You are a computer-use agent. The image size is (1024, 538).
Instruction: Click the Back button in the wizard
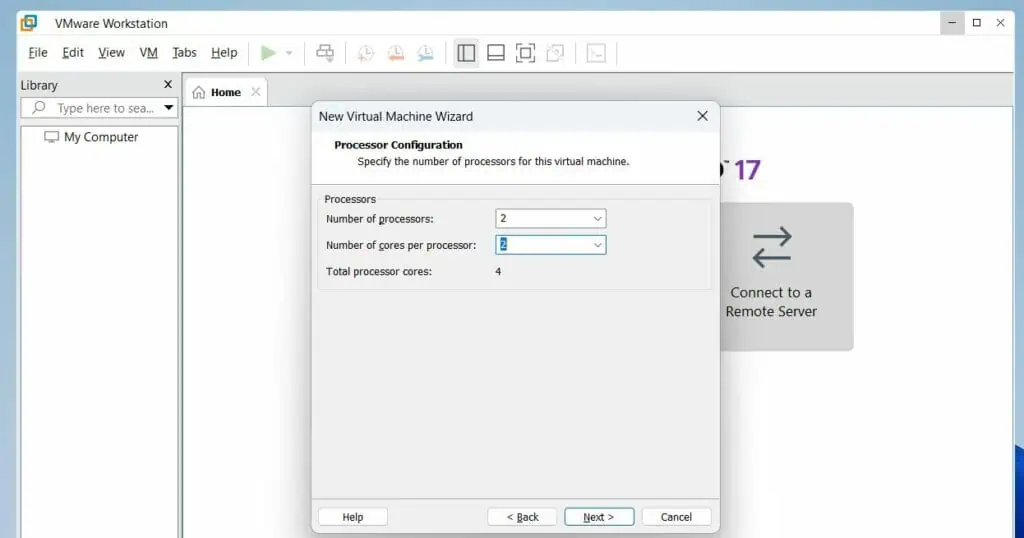click(x=522, y=516)
